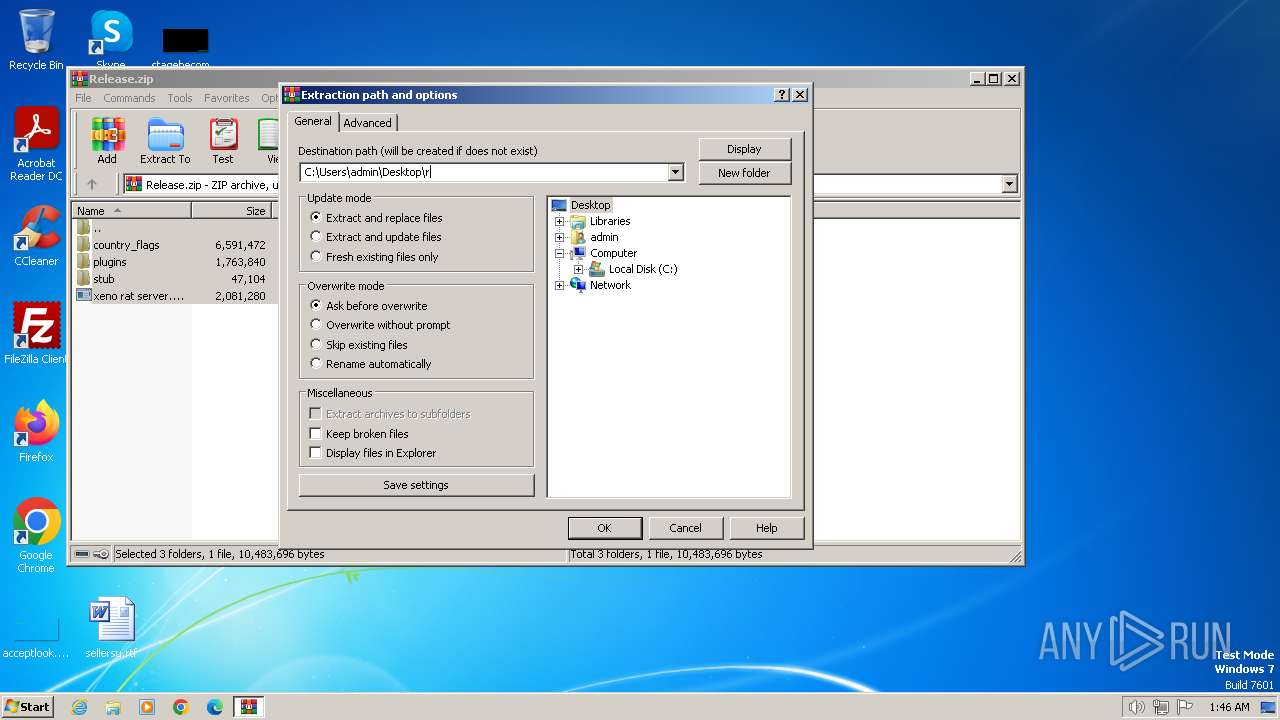Image resolution: width=1280 pixels, height=720 pixels.
Task: Open the Favorites menu
Action: [227, 98]
